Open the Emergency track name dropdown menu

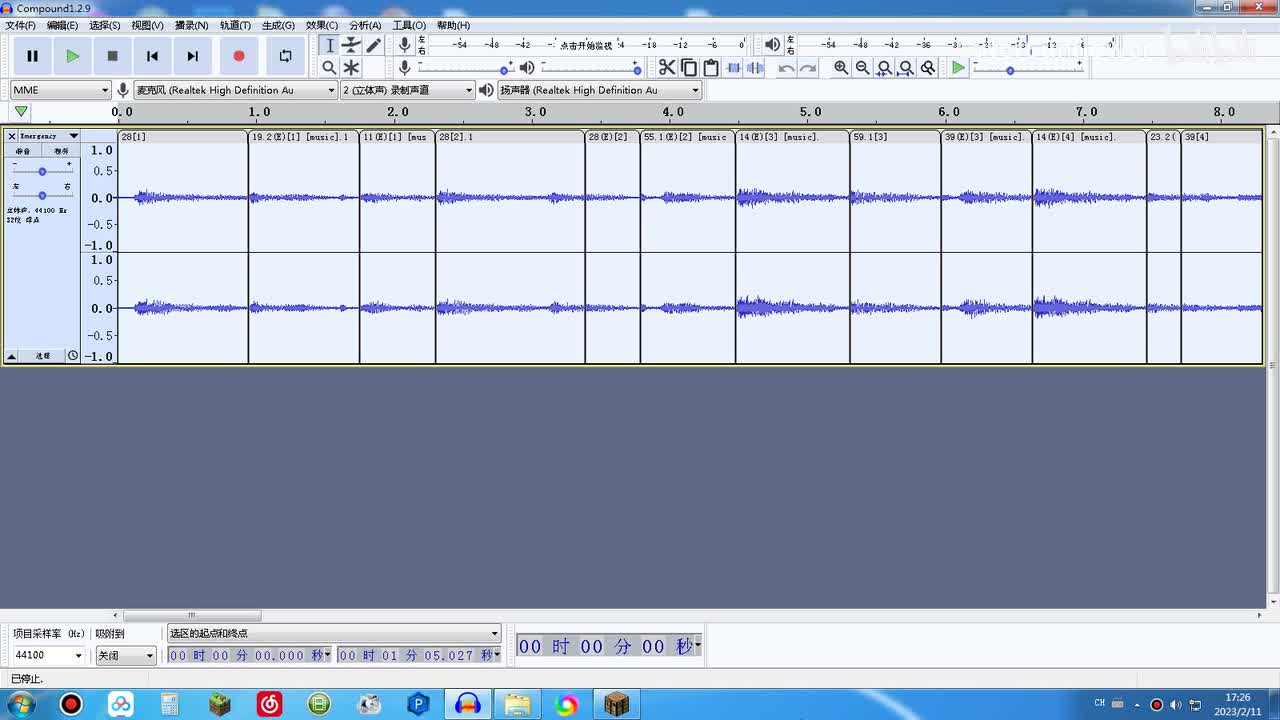tap(49, 136)
